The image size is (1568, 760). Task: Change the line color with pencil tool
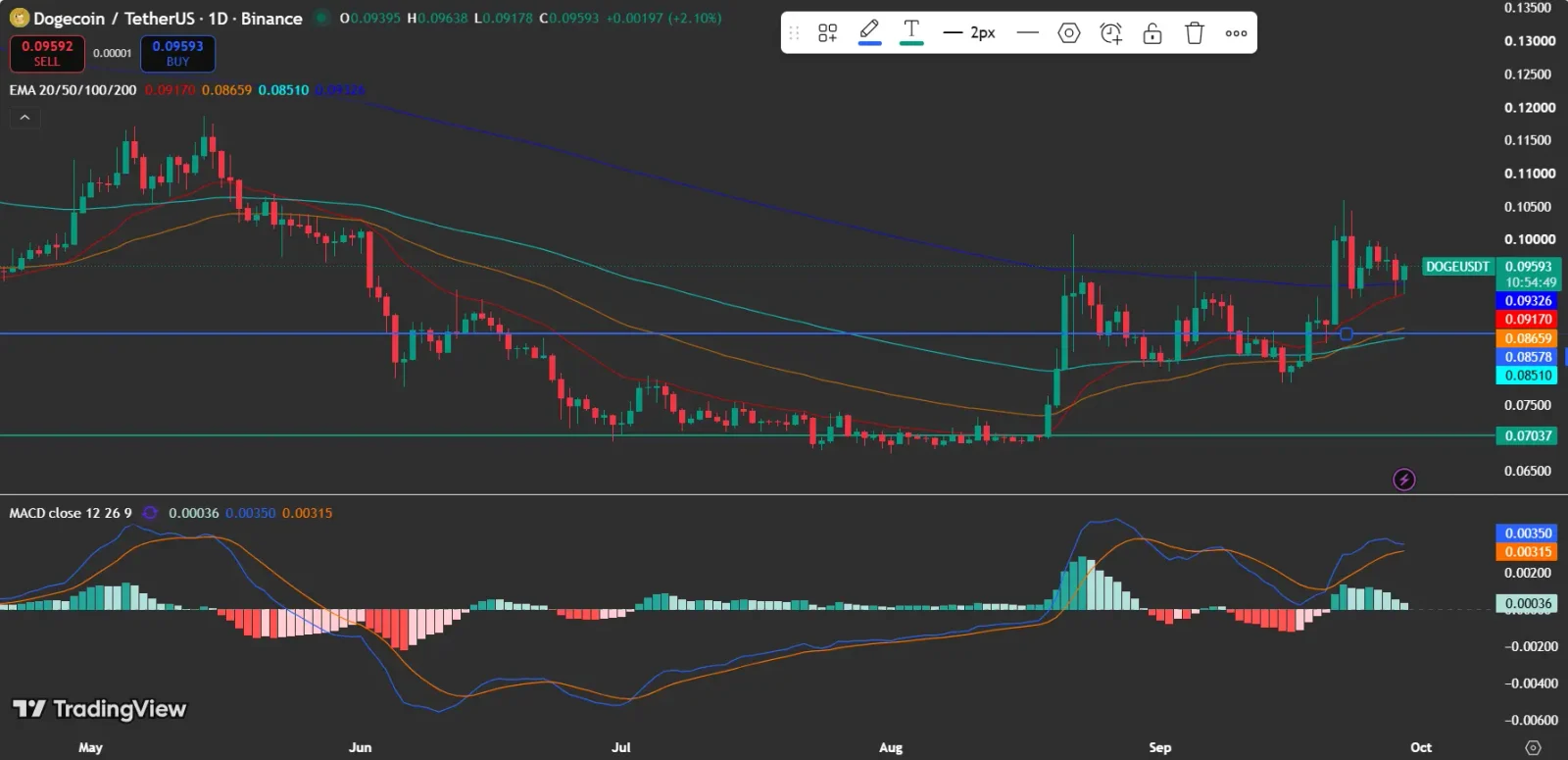pos(869,32)
